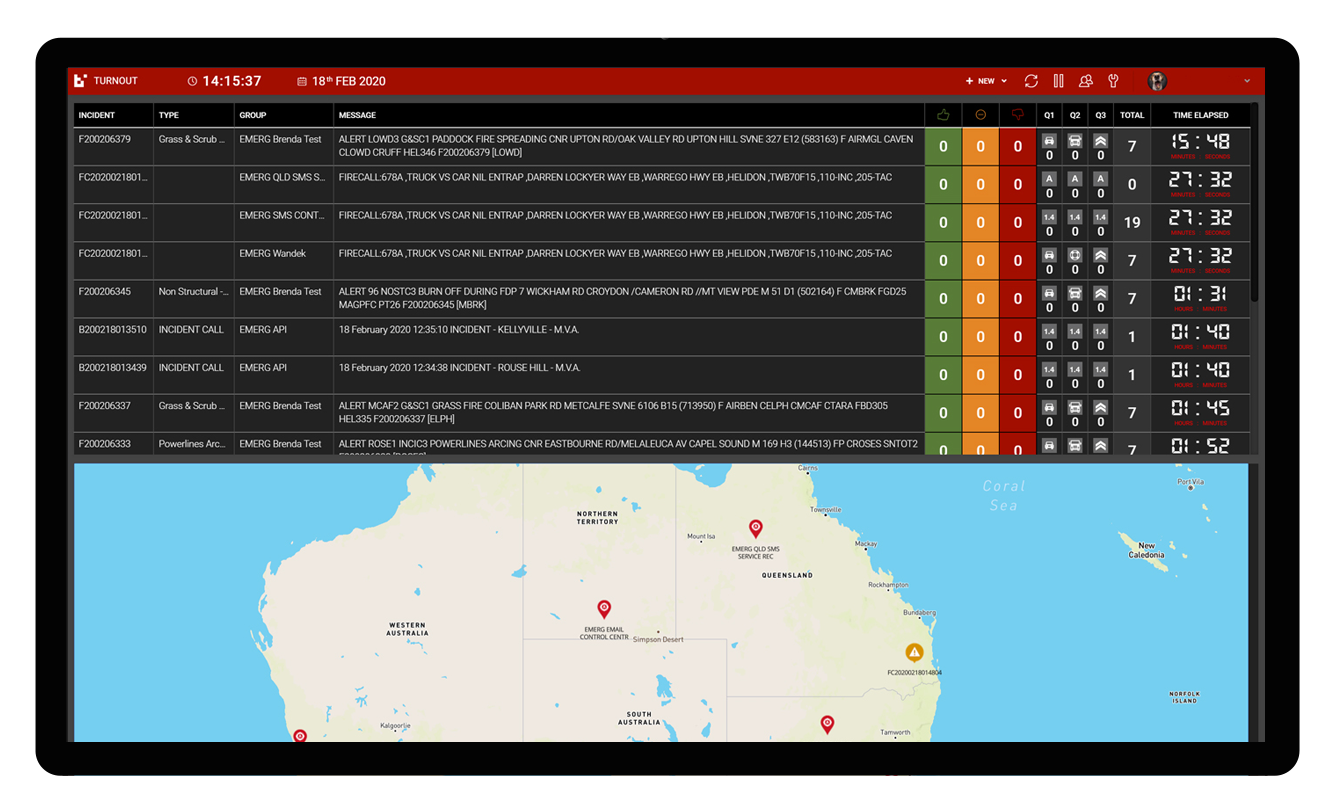1328x802 pixels.
Task: Open the user profile dropdown chevron
Action: click(1246, 81)
